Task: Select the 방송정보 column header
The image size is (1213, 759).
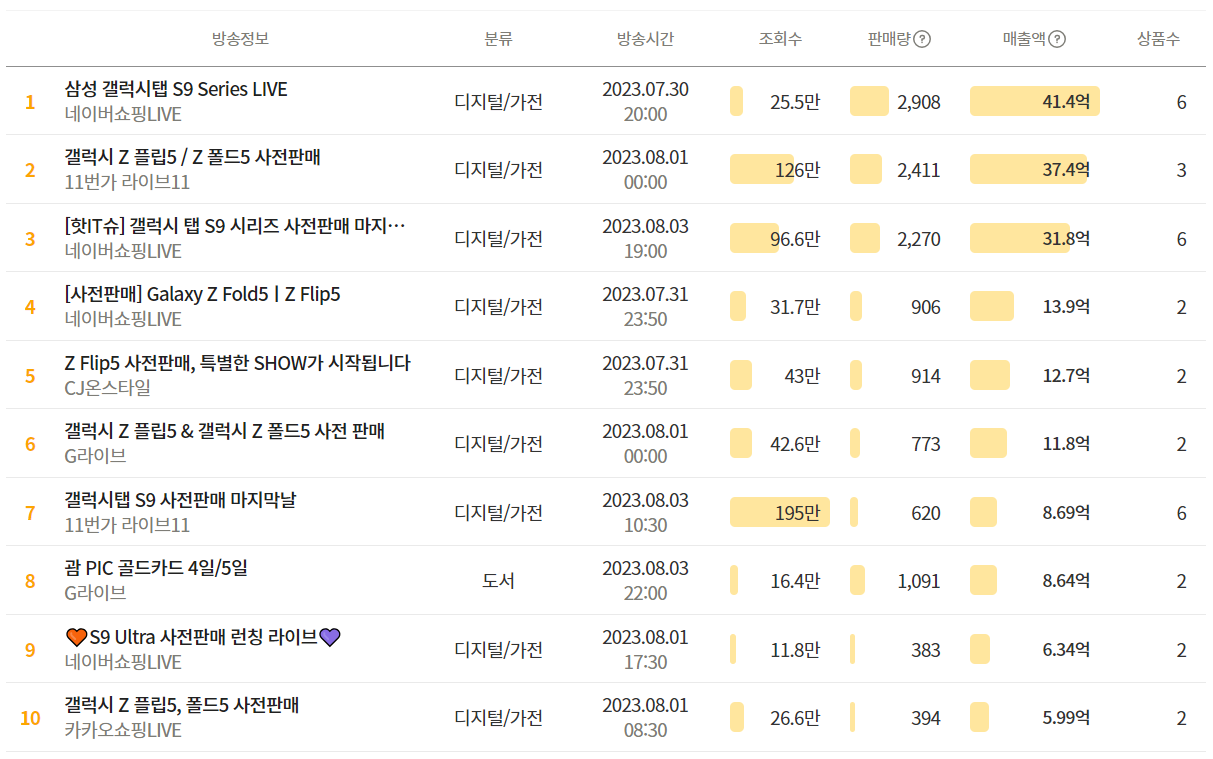Action: pos(240,39)
